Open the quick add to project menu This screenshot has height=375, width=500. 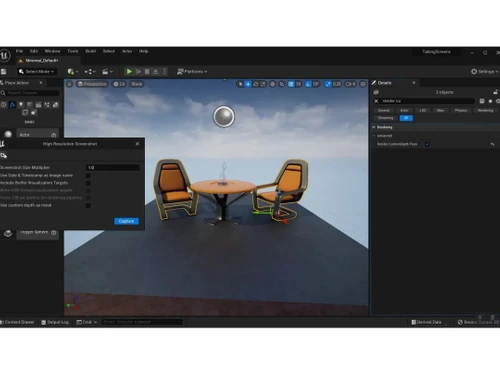point(73,72)
